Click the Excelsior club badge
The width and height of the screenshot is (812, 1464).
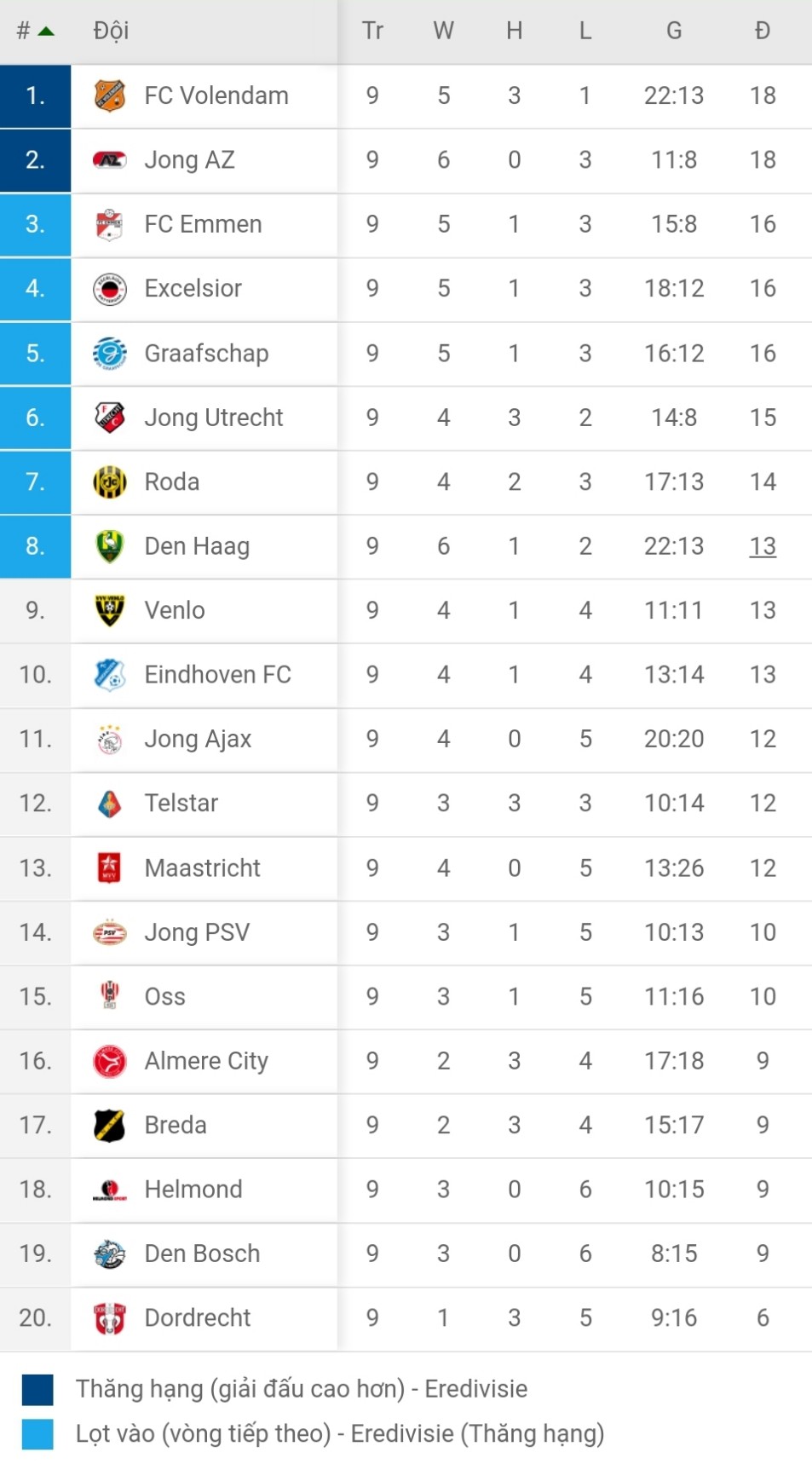point(110,289)
